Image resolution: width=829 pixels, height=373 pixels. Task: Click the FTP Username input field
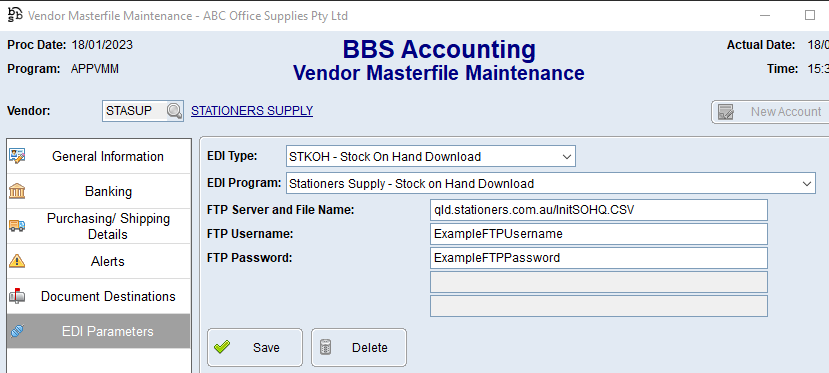[x=598, y=234]
